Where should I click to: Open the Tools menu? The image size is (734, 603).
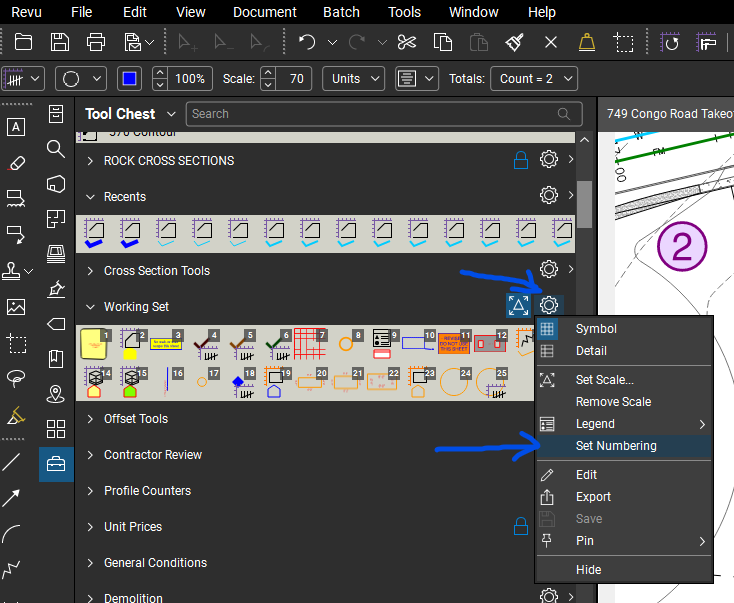404,12
